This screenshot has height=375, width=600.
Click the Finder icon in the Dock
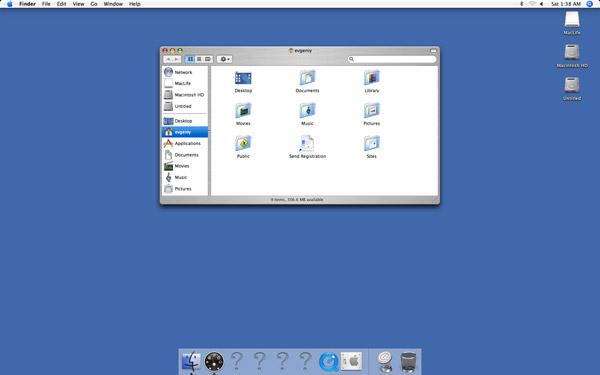[x=191, y=361]
